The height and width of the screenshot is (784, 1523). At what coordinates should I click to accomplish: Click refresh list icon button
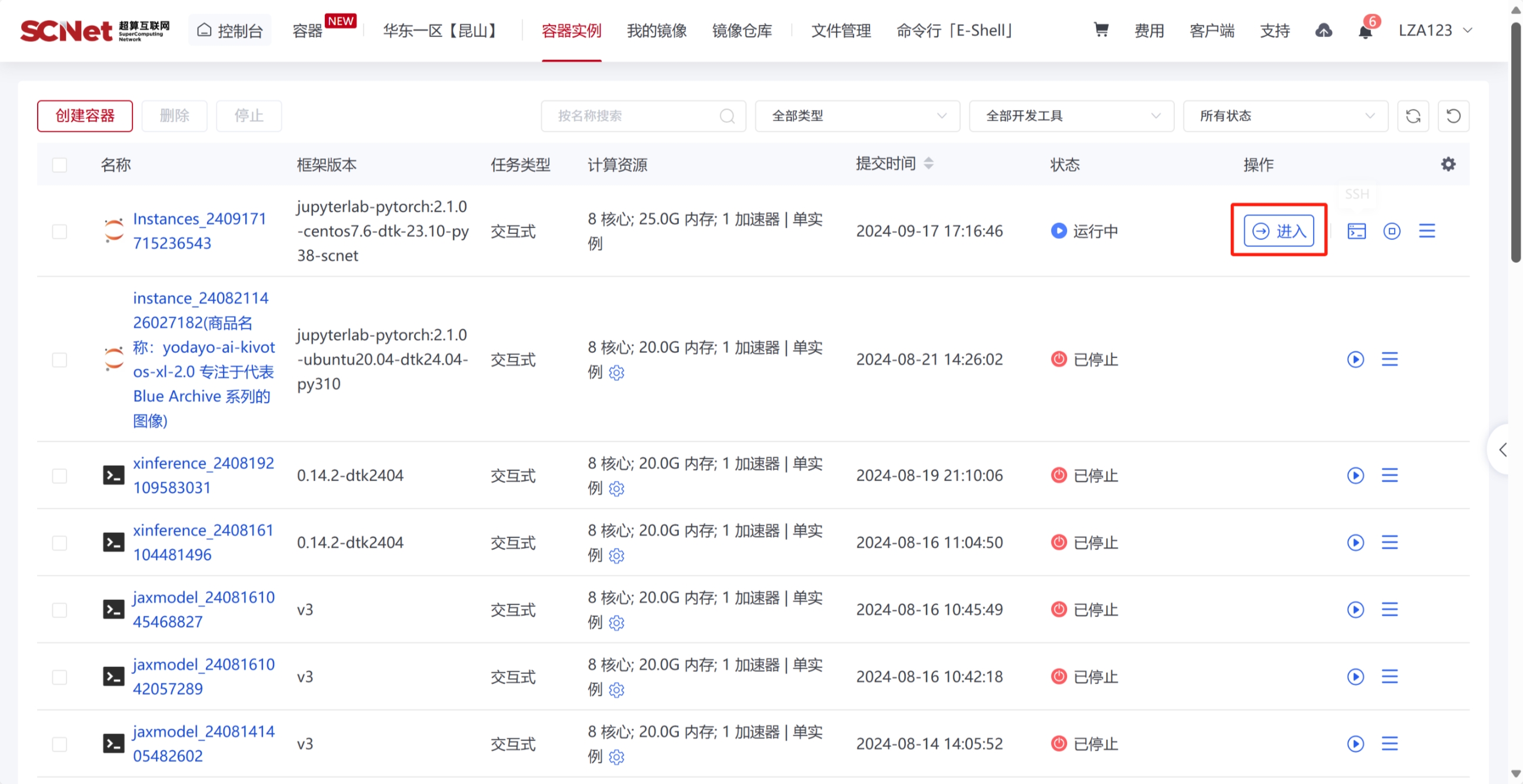pyautogui.click(x=1413, y=116)
